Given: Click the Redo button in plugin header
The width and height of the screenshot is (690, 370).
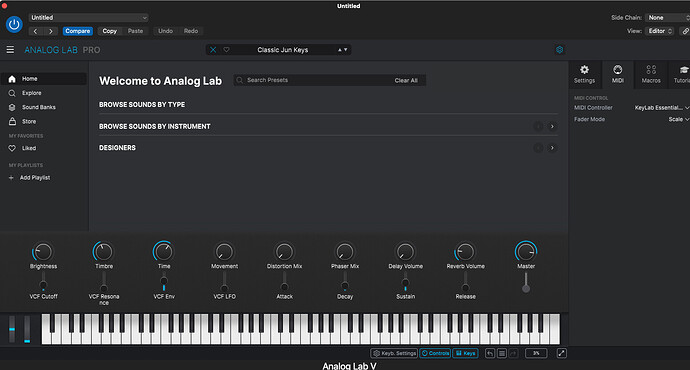Looking at the screenshot, I should [191, 31].
